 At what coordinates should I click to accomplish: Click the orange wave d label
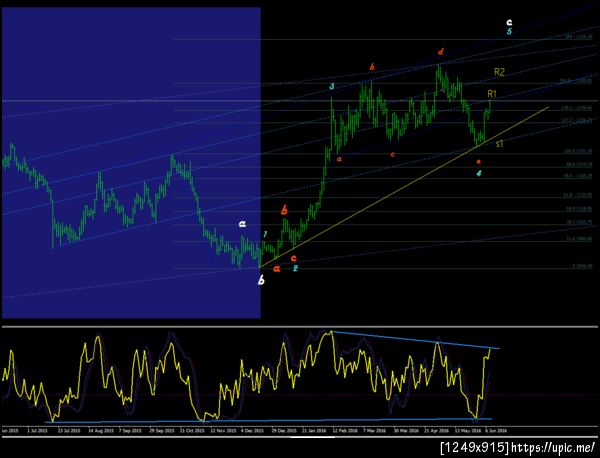(440, 51)
